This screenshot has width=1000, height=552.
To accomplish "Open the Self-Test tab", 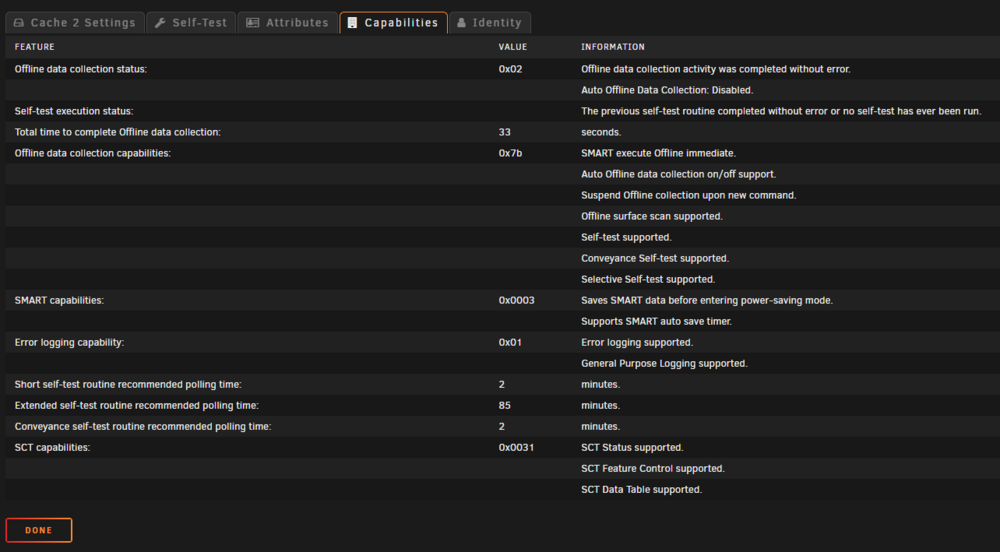I will tap(191, 22).
